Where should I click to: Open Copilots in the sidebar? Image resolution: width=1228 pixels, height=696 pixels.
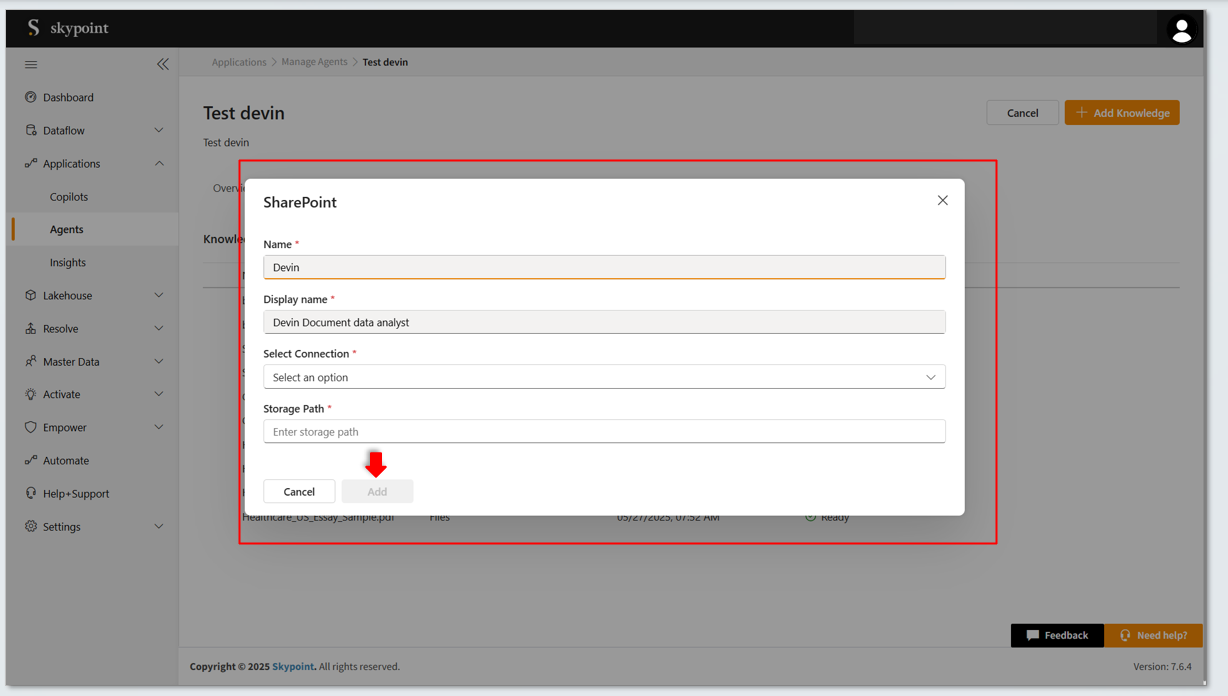click(x=69, y=197)
